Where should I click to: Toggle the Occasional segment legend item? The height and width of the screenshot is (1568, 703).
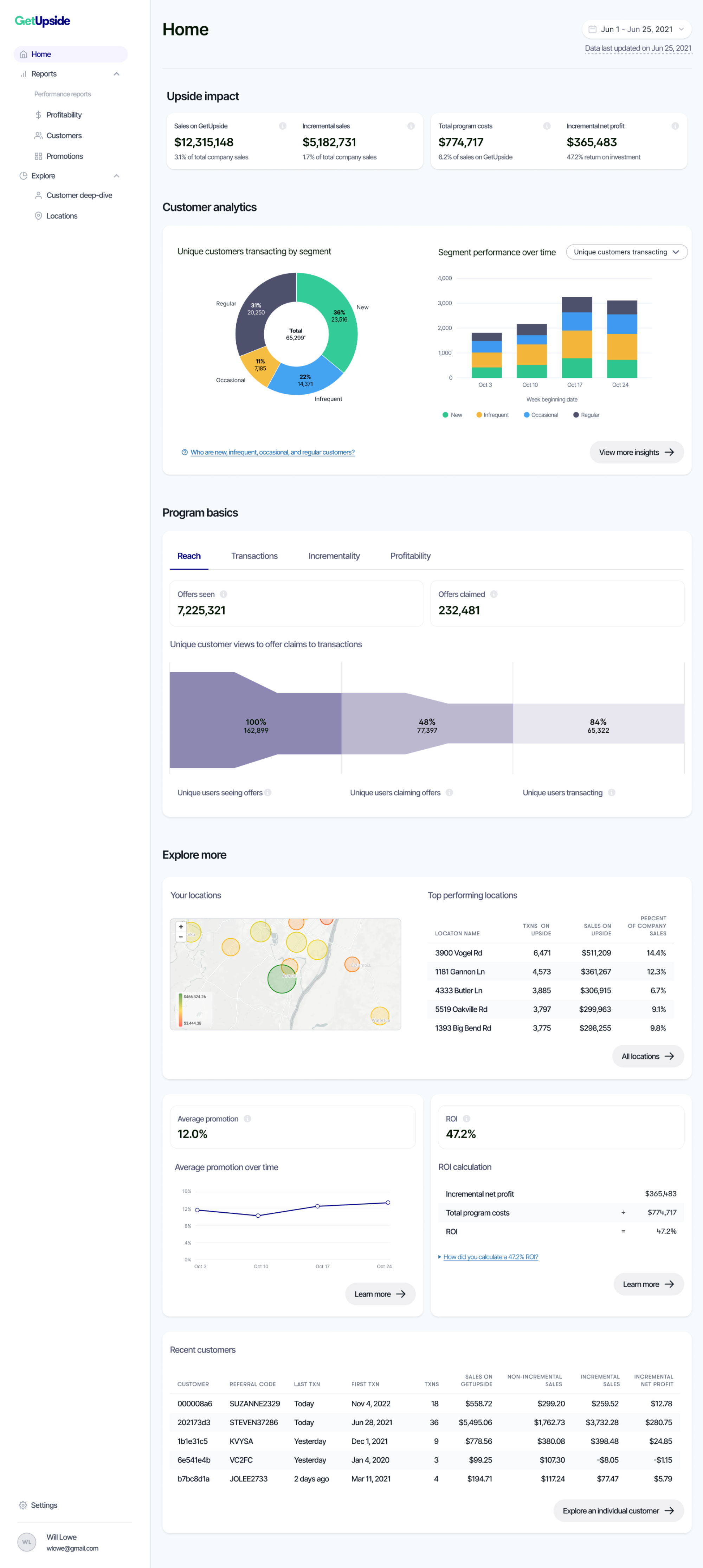coord(541,415)
